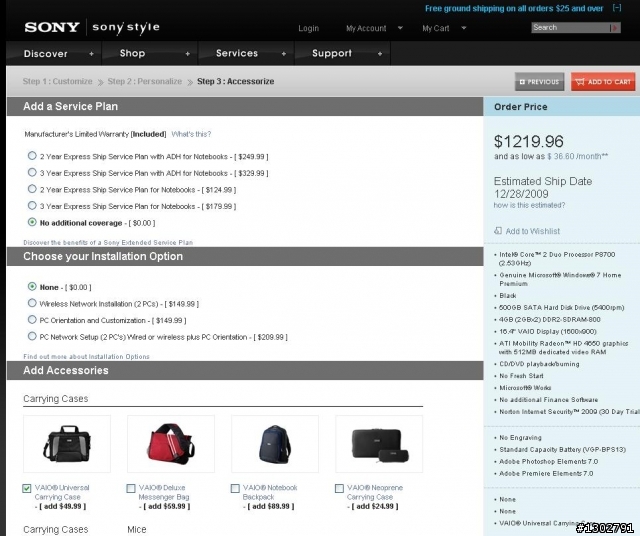The image size is (640, 536).
Task: Expand the Discover menu plus sign
Action: pyautogui.click(x=91, y=53)
